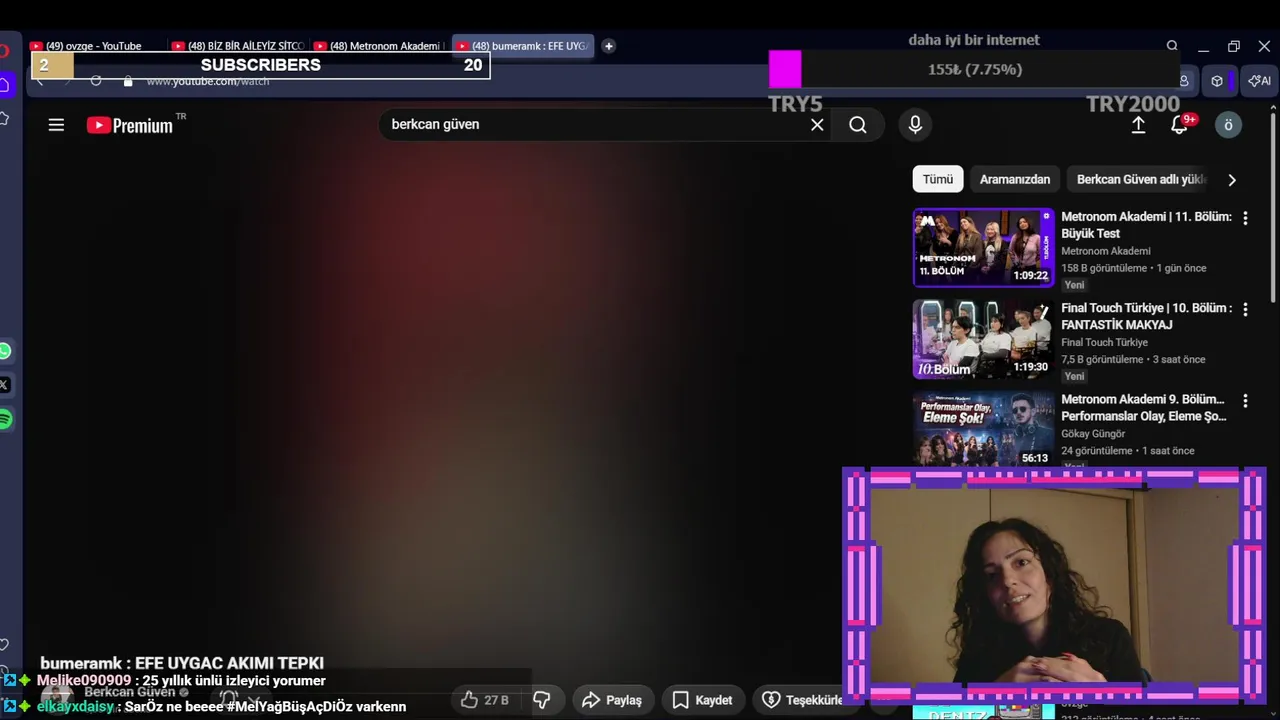
Task: Open the extensions cube icon
Action: pos(1217,81)
